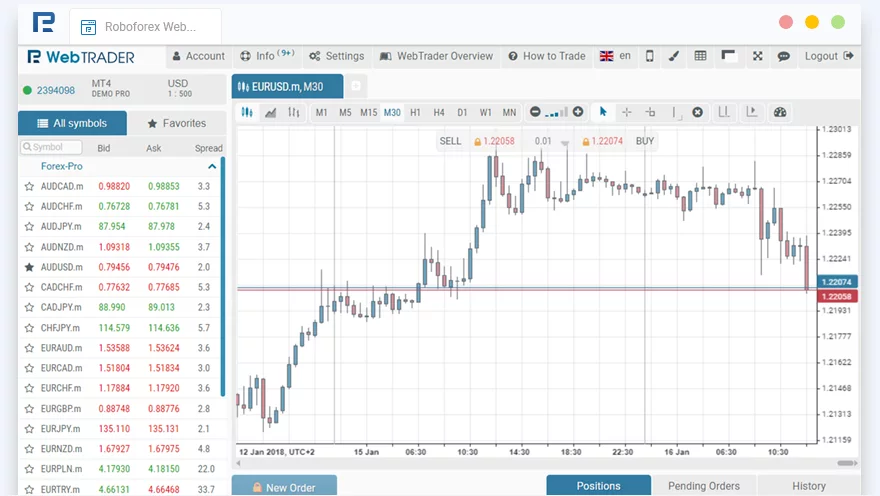This screenshot has width=880, height=496.
Task: Open the indicators gauge icon
Action: pyautogui.click(x=781, y=112)
